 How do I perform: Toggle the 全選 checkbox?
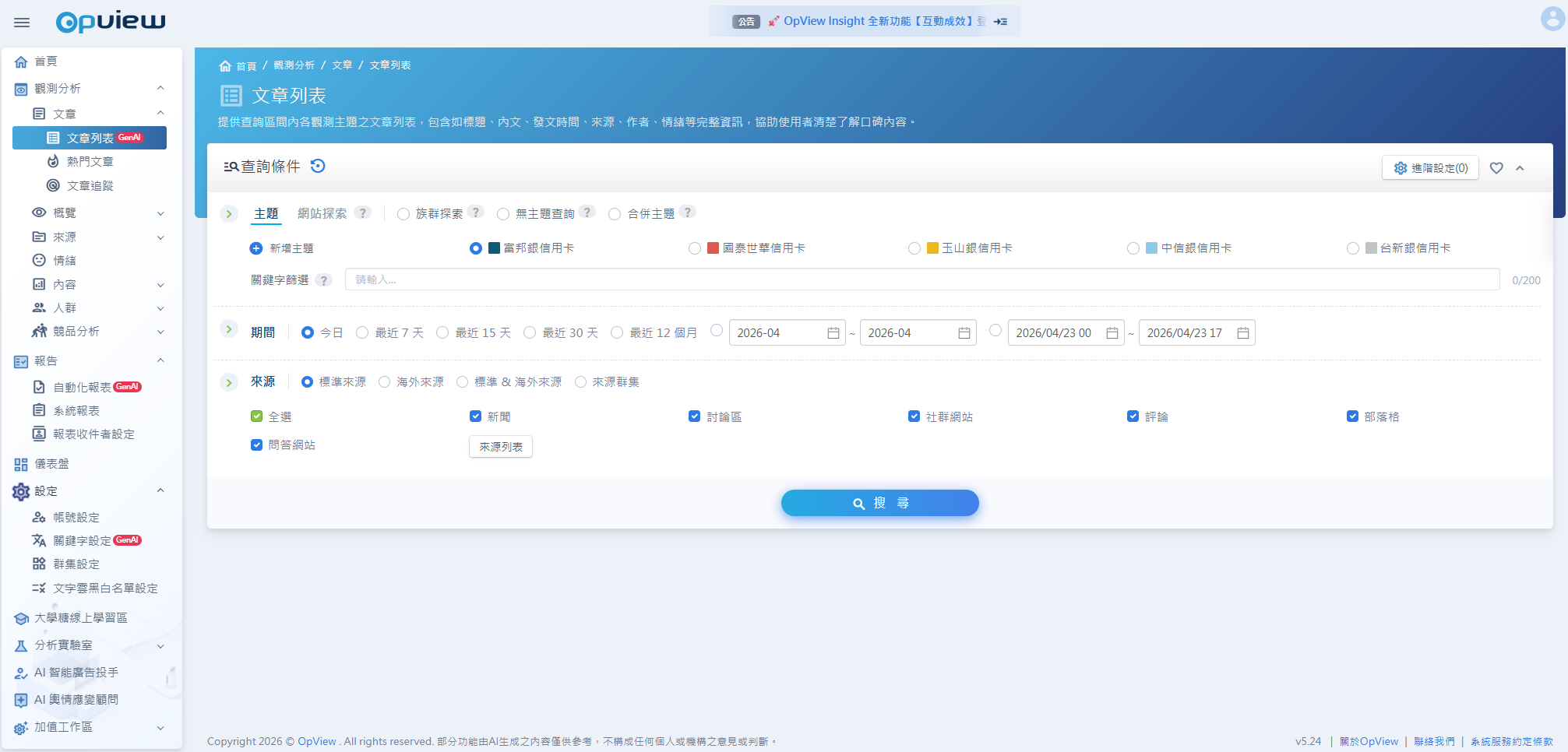pos(256,416)
